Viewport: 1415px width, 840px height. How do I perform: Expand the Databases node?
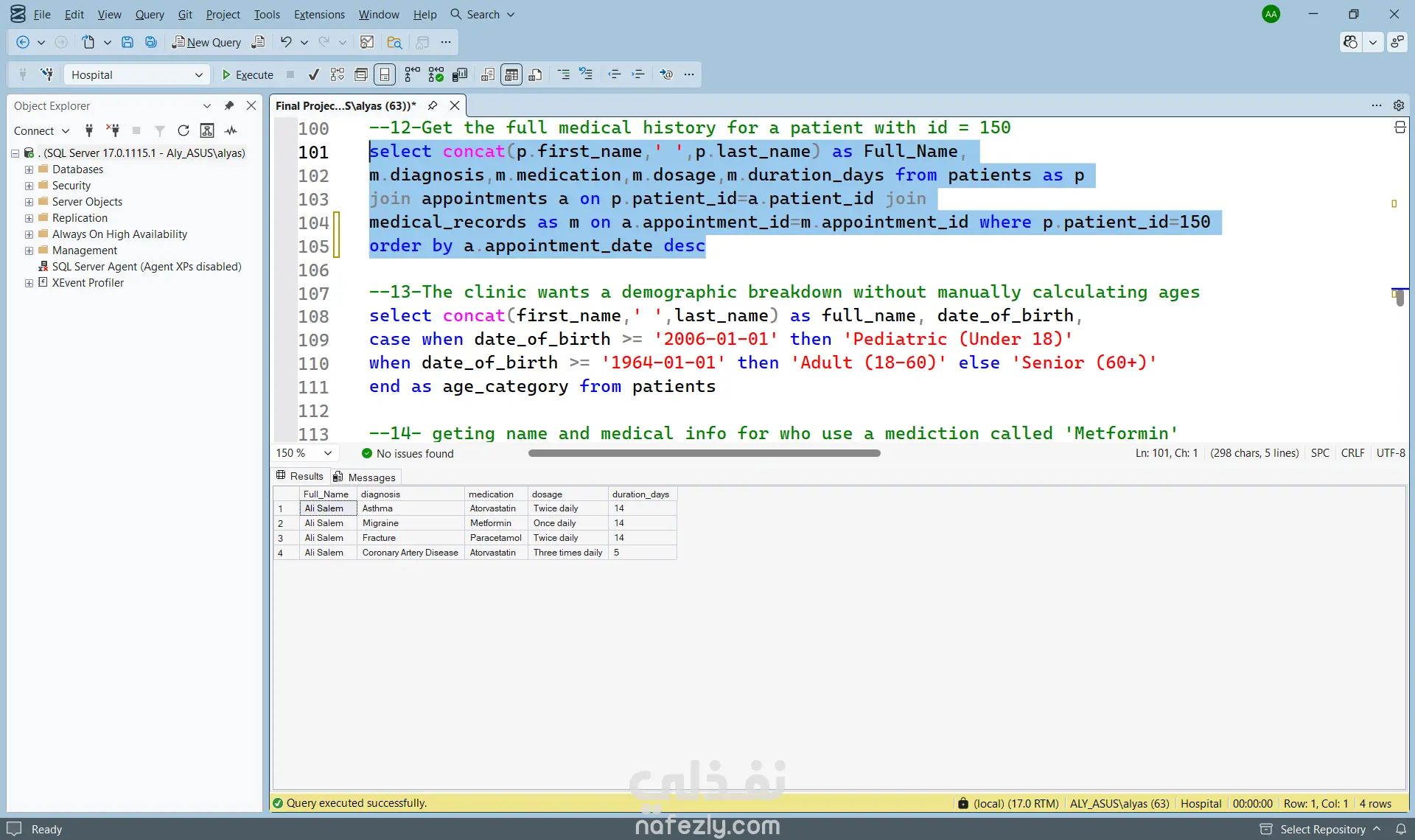pos(29,169)
